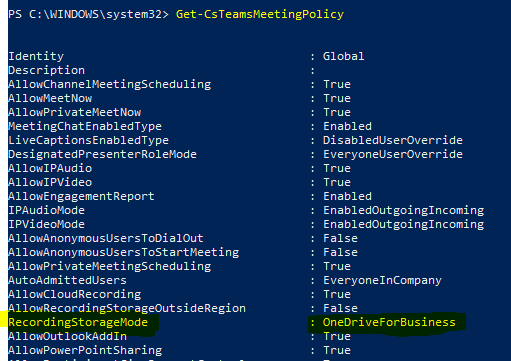Image resolution: width=511 pixels, height=361 pixels.
Task: Click the AllowEngagementReport property name
Action: pos(81,196)
